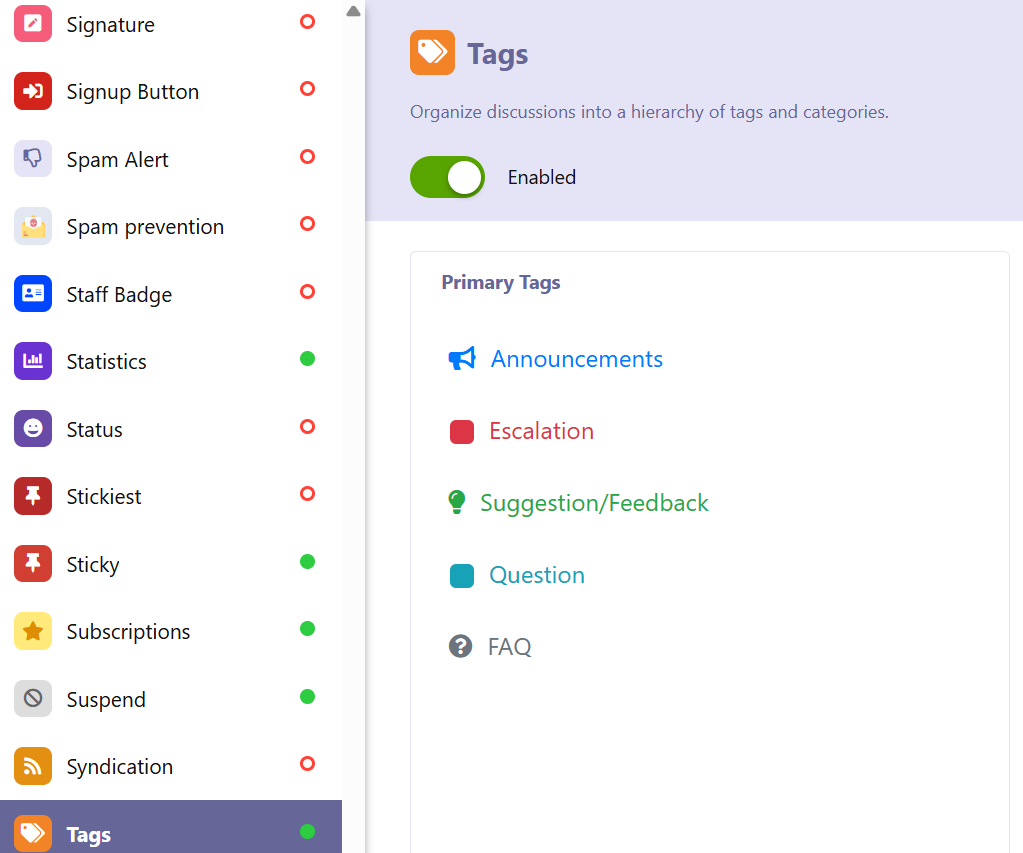Open the Spam prevention extension settings
The image size is (1023, 853).
145,227
